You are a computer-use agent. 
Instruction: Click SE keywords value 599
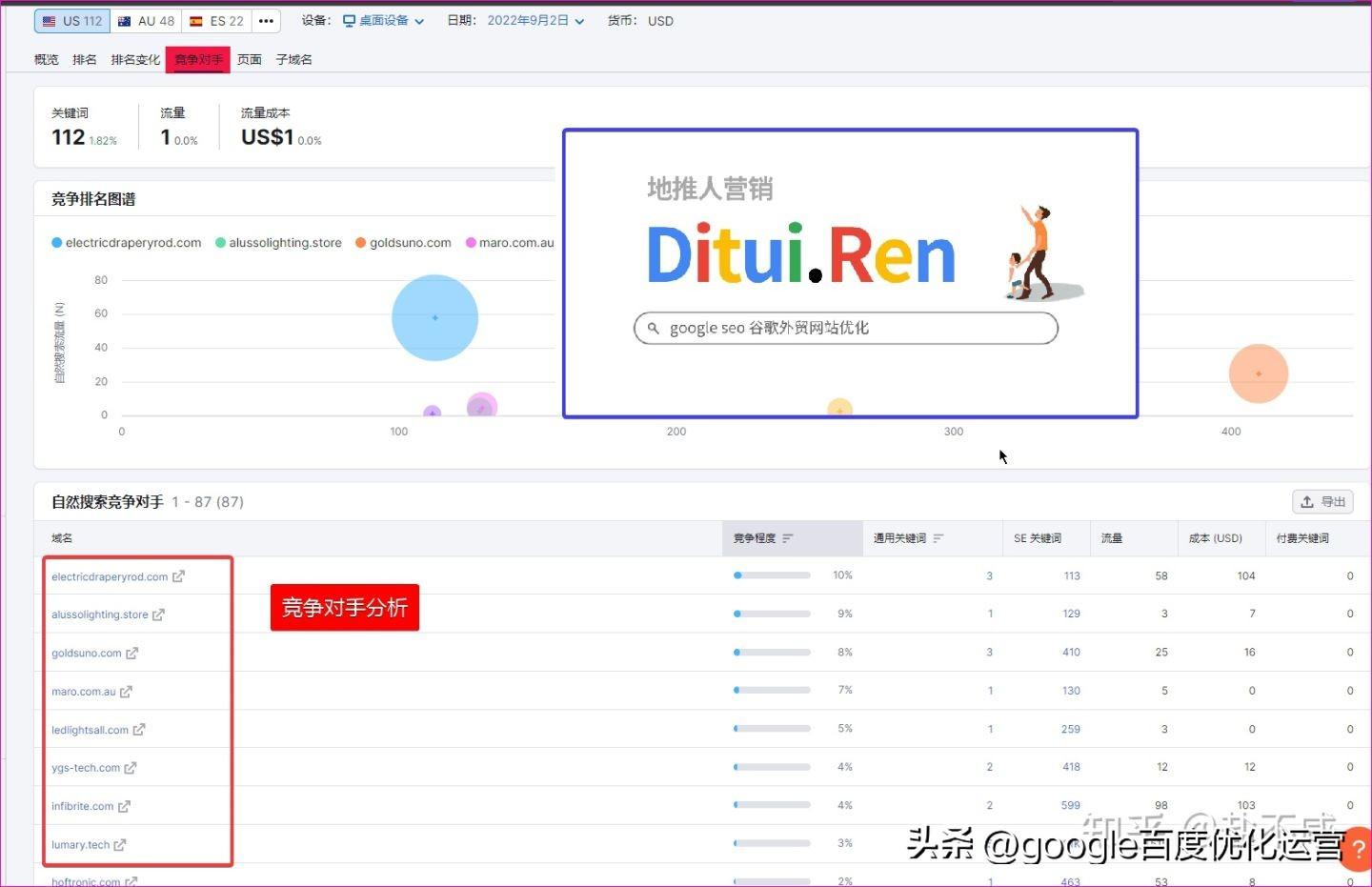tap(1071, 806)
